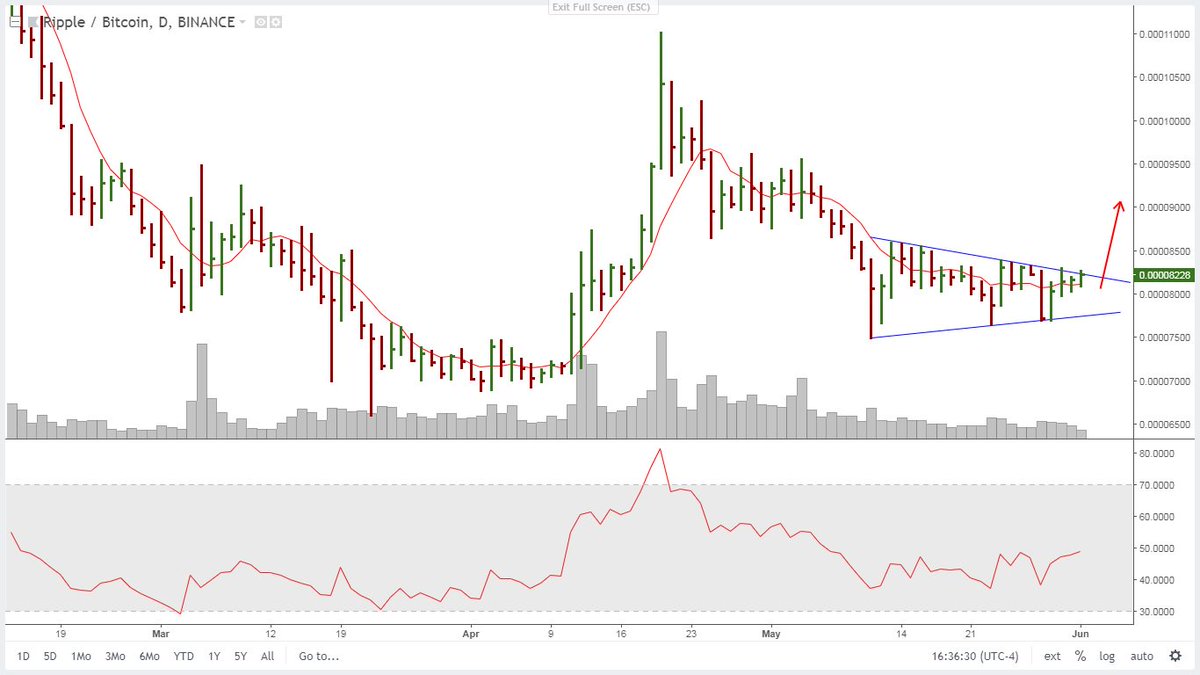Select the All time range
Screen dimensions: 1200x675
click(x=267, y=656)
